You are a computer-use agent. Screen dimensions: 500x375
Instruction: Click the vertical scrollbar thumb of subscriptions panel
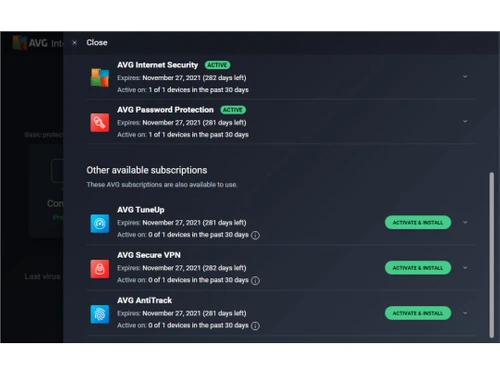pyautogui.click(x=491, y=255)
